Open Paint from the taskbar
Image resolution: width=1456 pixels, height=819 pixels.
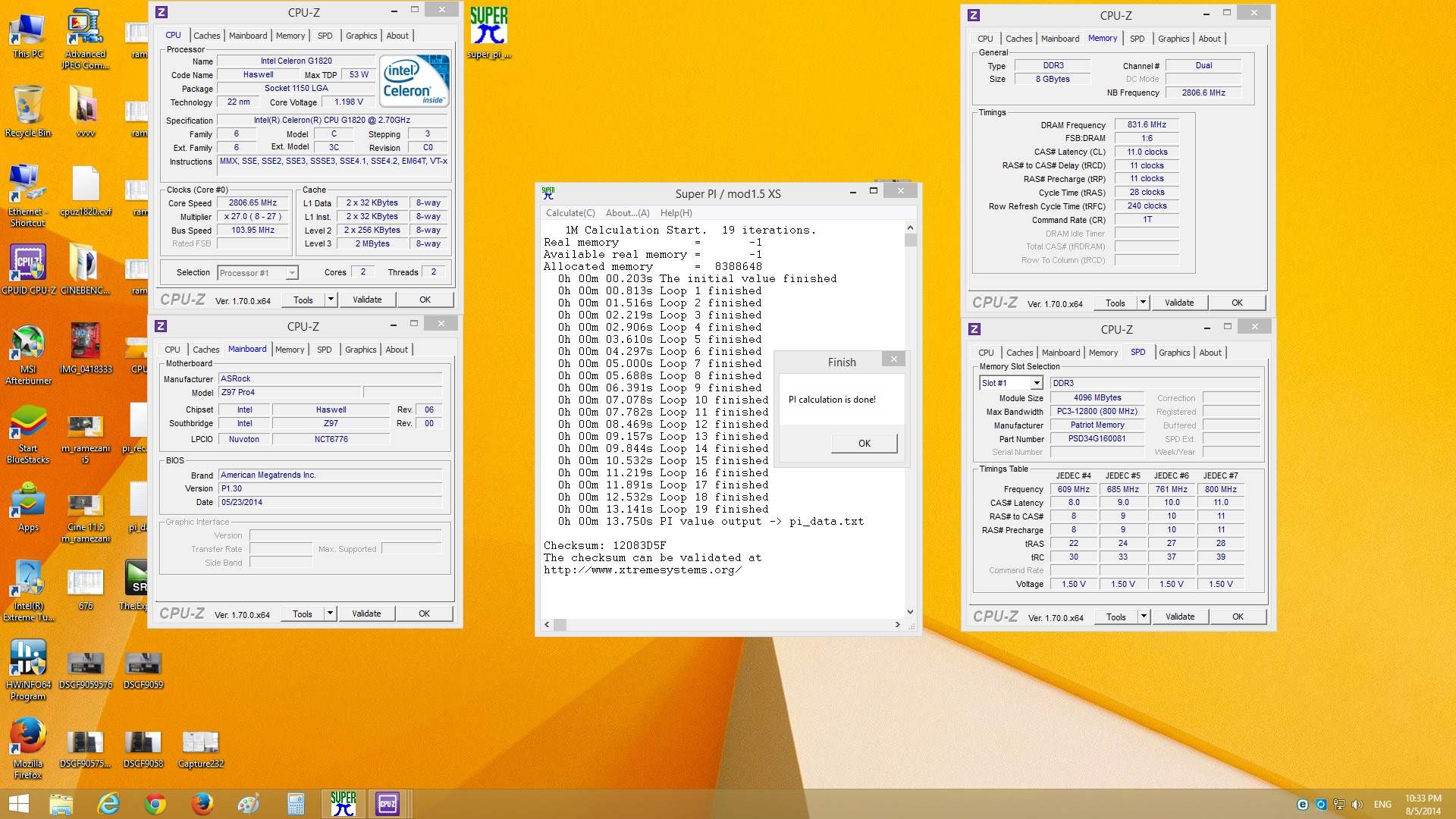(x=249, y=804)
